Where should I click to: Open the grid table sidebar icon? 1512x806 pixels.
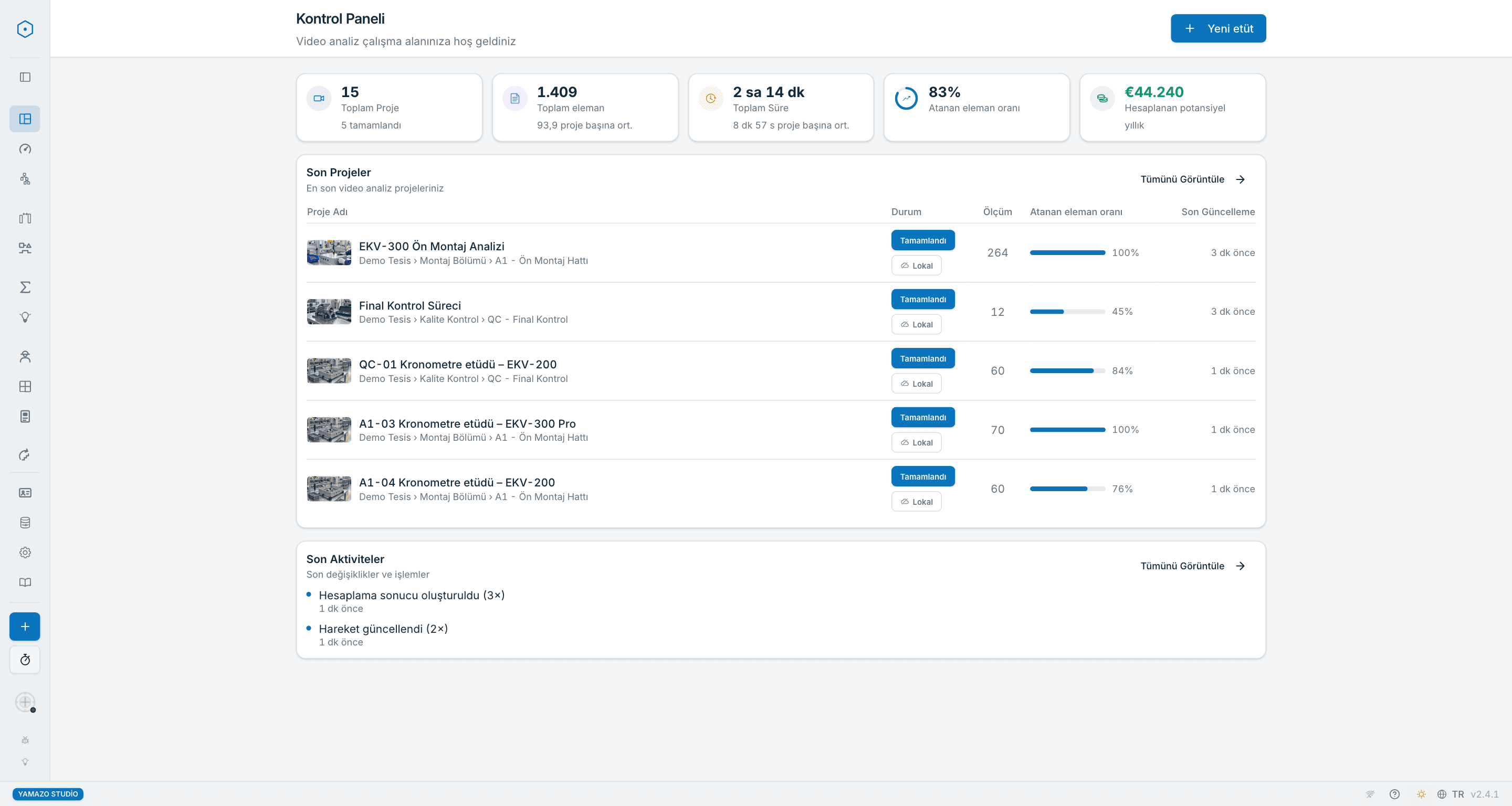point(25,387)
